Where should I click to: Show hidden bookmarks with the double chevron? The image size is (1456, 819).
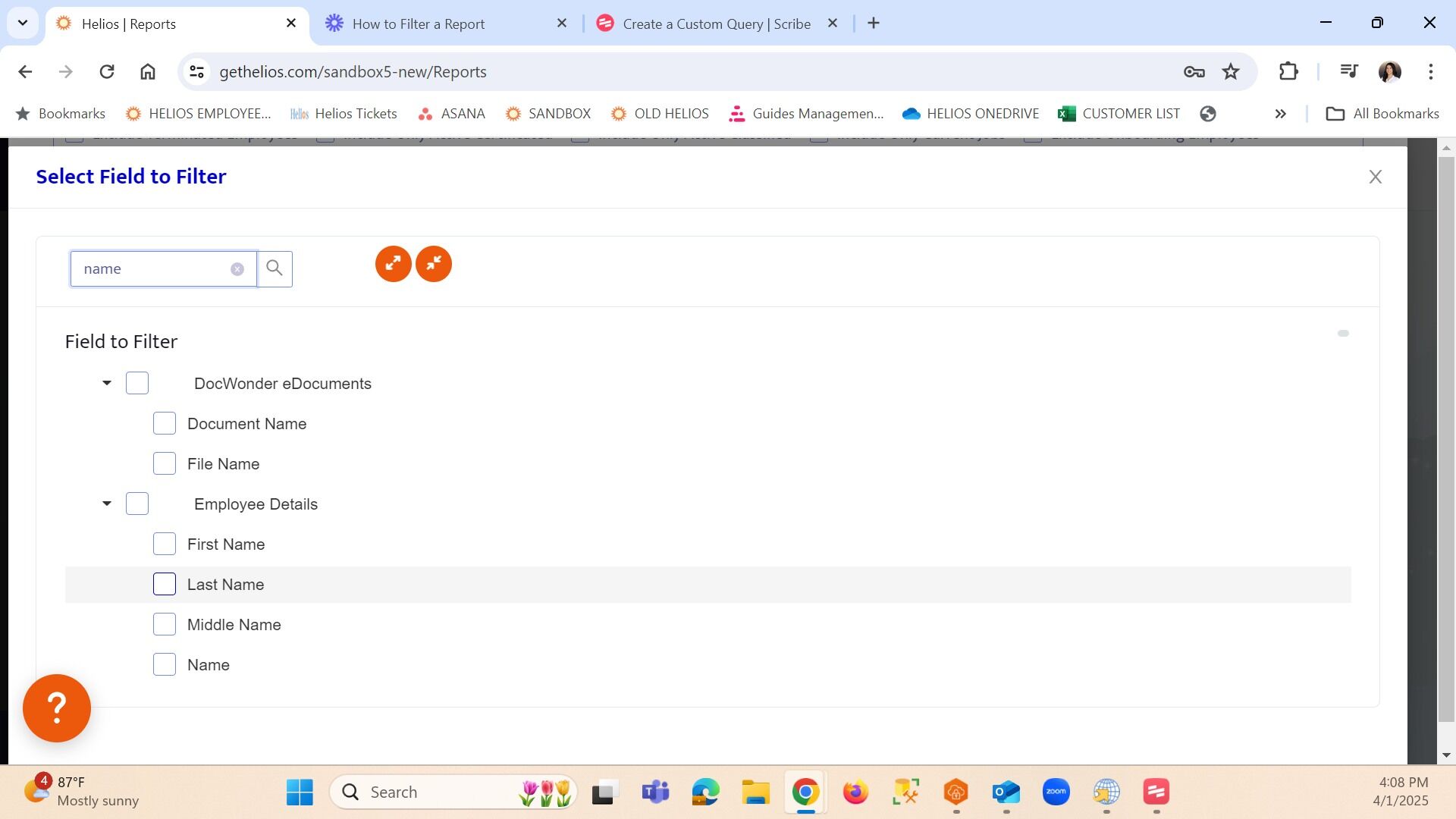(x=1280, y=114)
